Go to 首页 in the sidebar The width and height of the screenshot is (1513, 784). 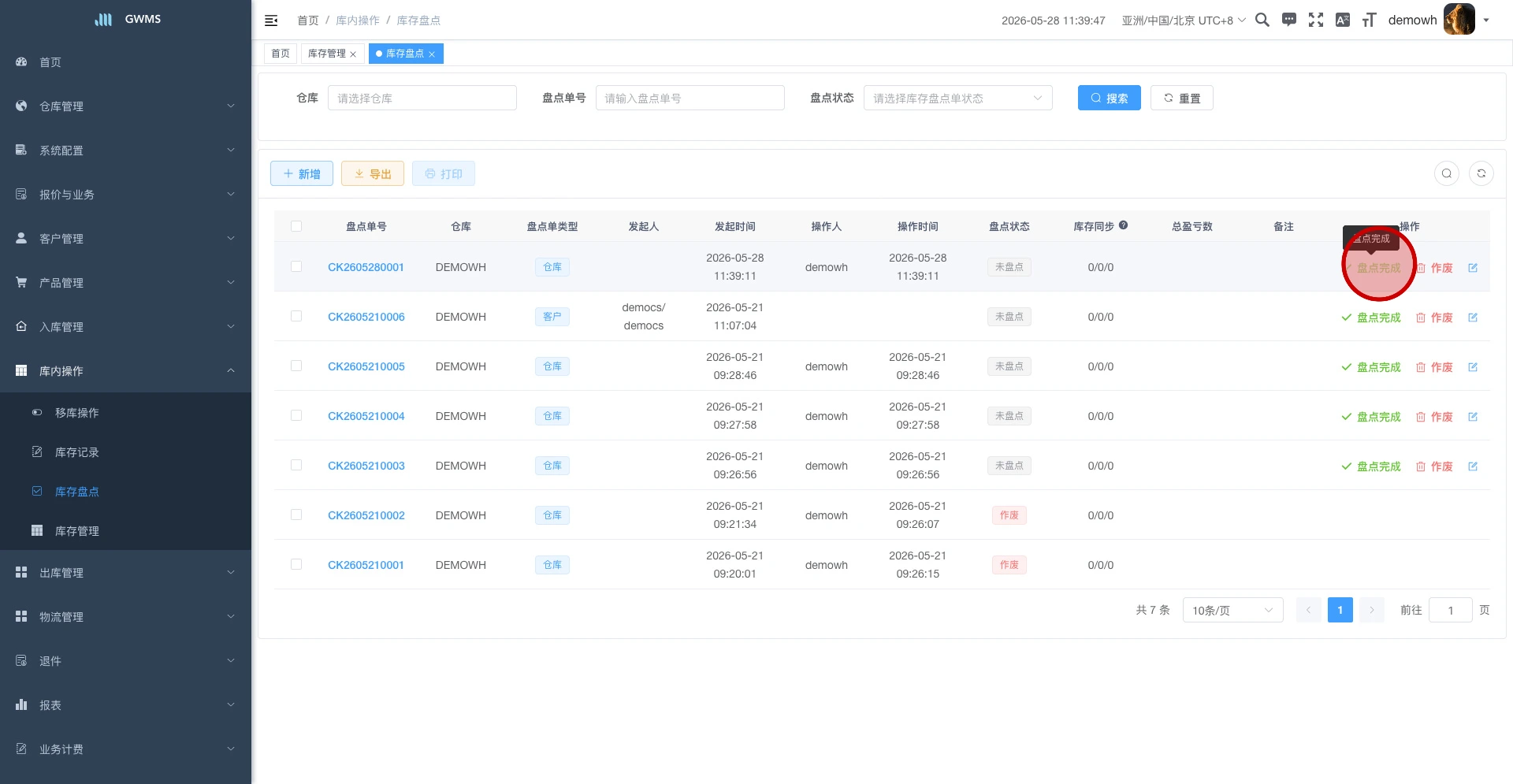pos(125,62)
